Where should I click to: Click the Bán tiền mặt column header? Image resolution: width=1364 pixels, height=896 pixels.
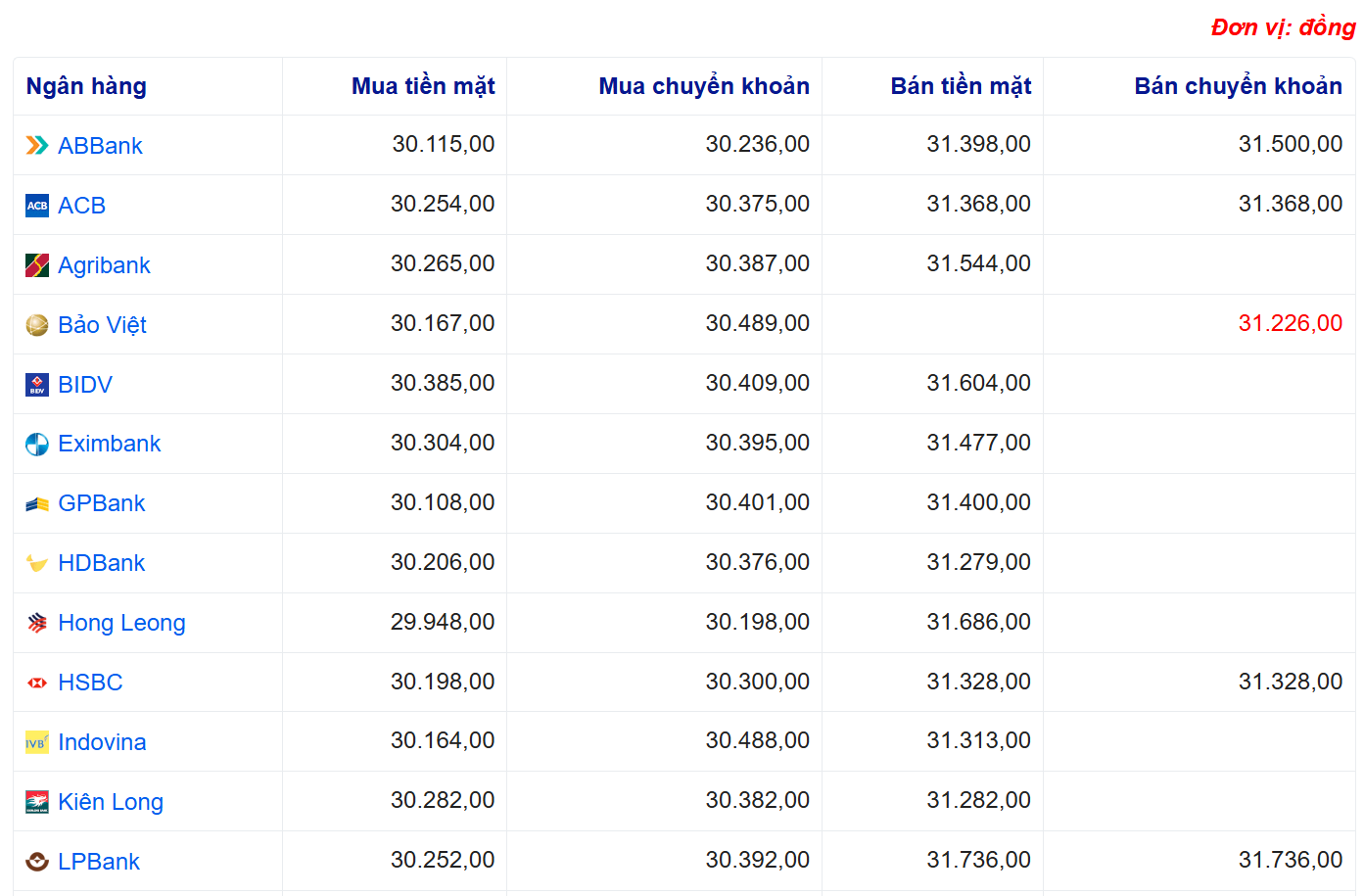pos(960,86)
